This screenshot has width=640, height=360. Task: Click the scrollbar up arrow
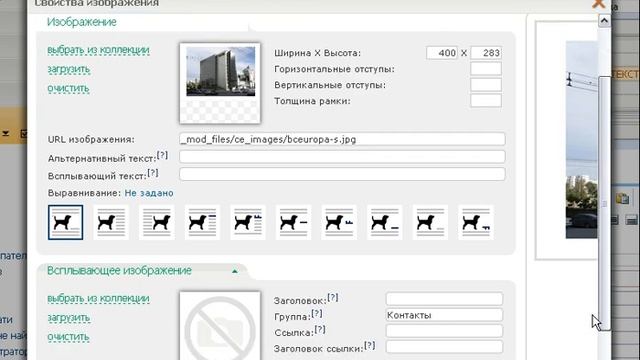tap(604, 20)
